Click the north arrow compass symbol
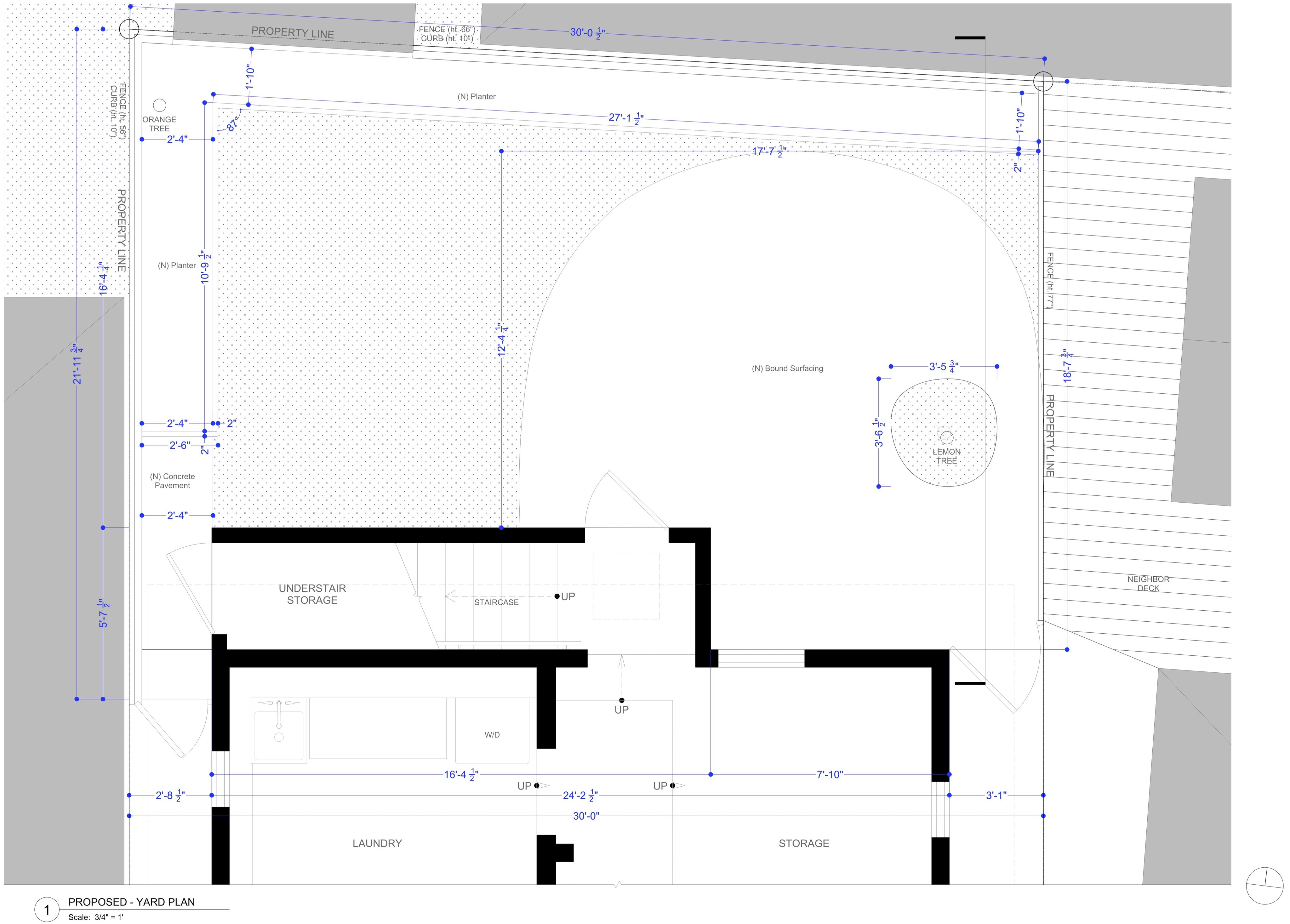Viewport: 1290px width, 924px height. click(1264, 885)
